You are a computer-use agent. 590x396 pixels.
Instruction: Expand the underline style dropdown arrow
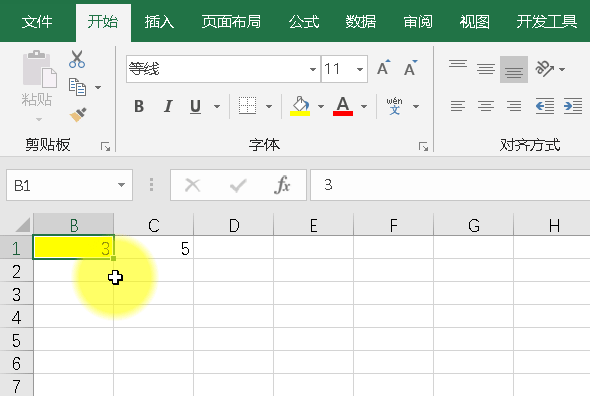tap(217, 107)
